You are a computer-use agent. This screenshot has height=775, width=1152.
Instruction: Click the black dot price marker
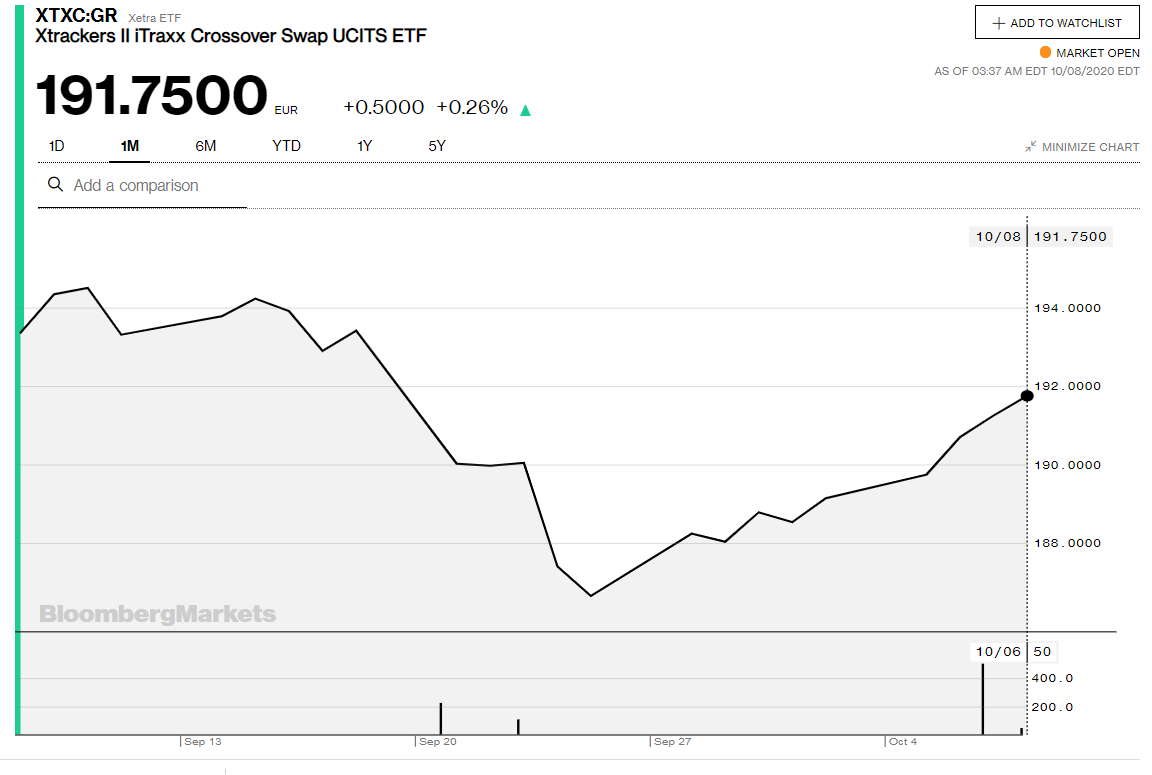(1027, 396)
